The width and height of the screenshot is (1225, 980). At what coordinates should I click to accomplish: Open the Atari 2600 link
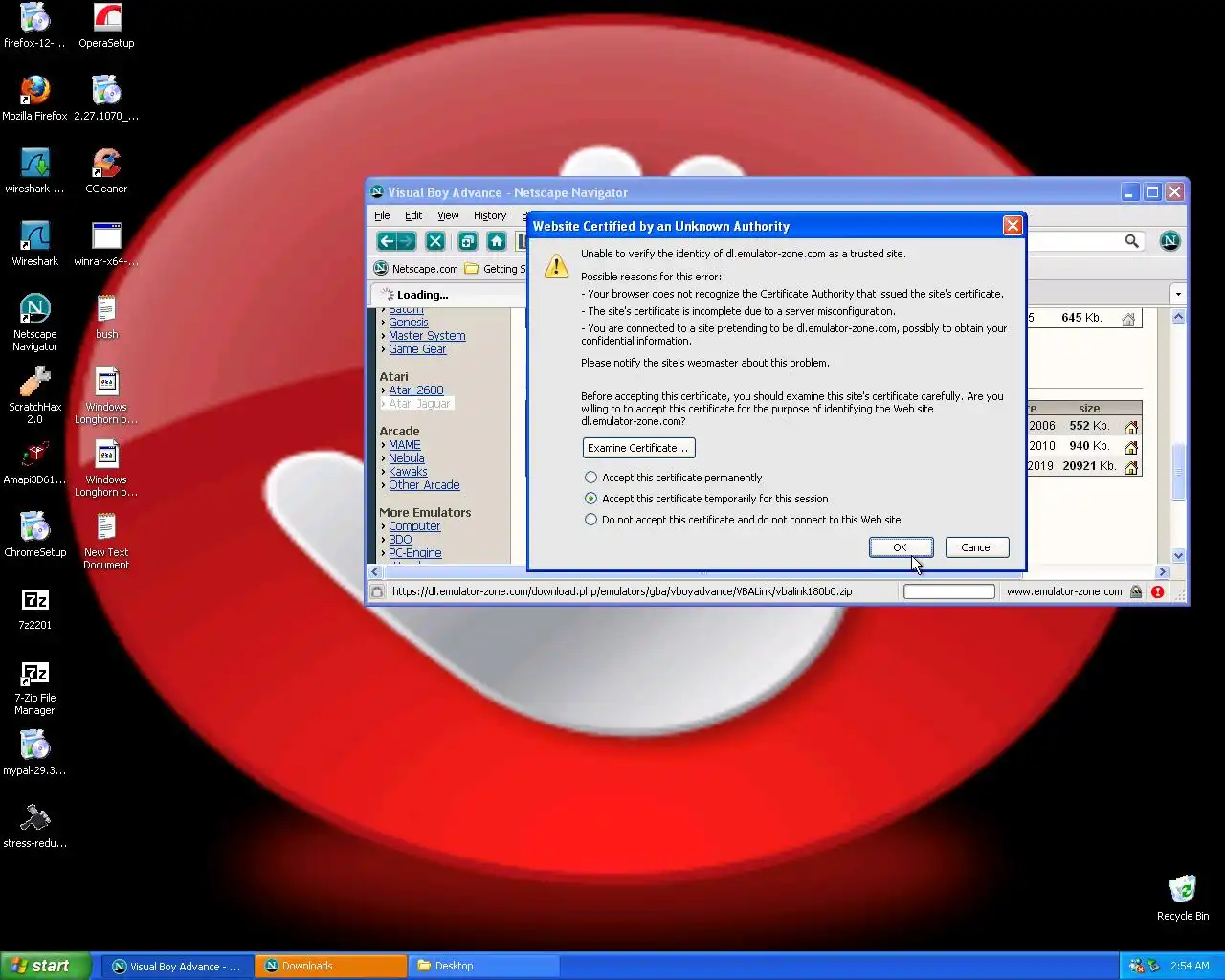(x=416, y=390)
